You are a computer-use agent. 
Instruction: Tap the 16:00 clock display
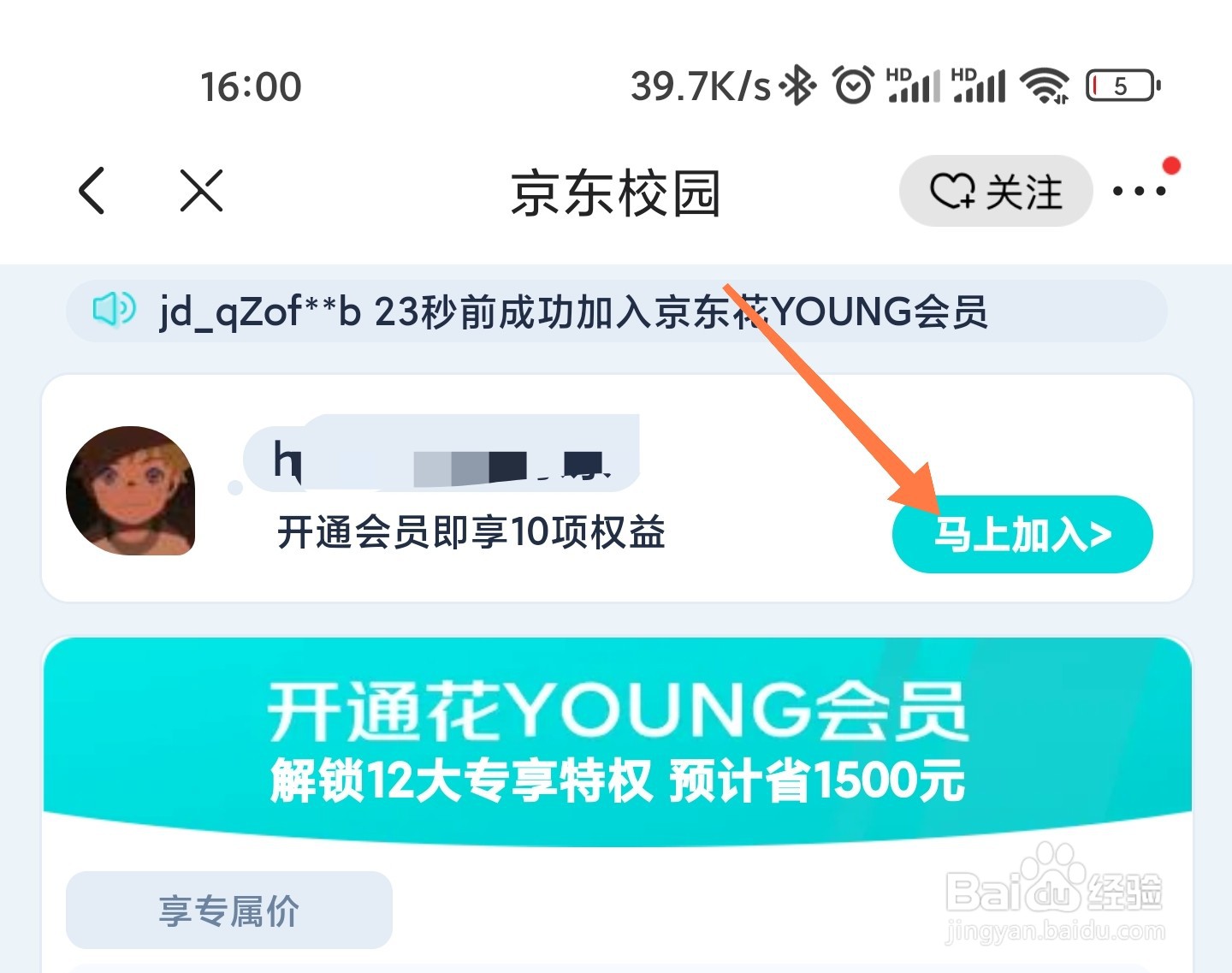[251, 86]
